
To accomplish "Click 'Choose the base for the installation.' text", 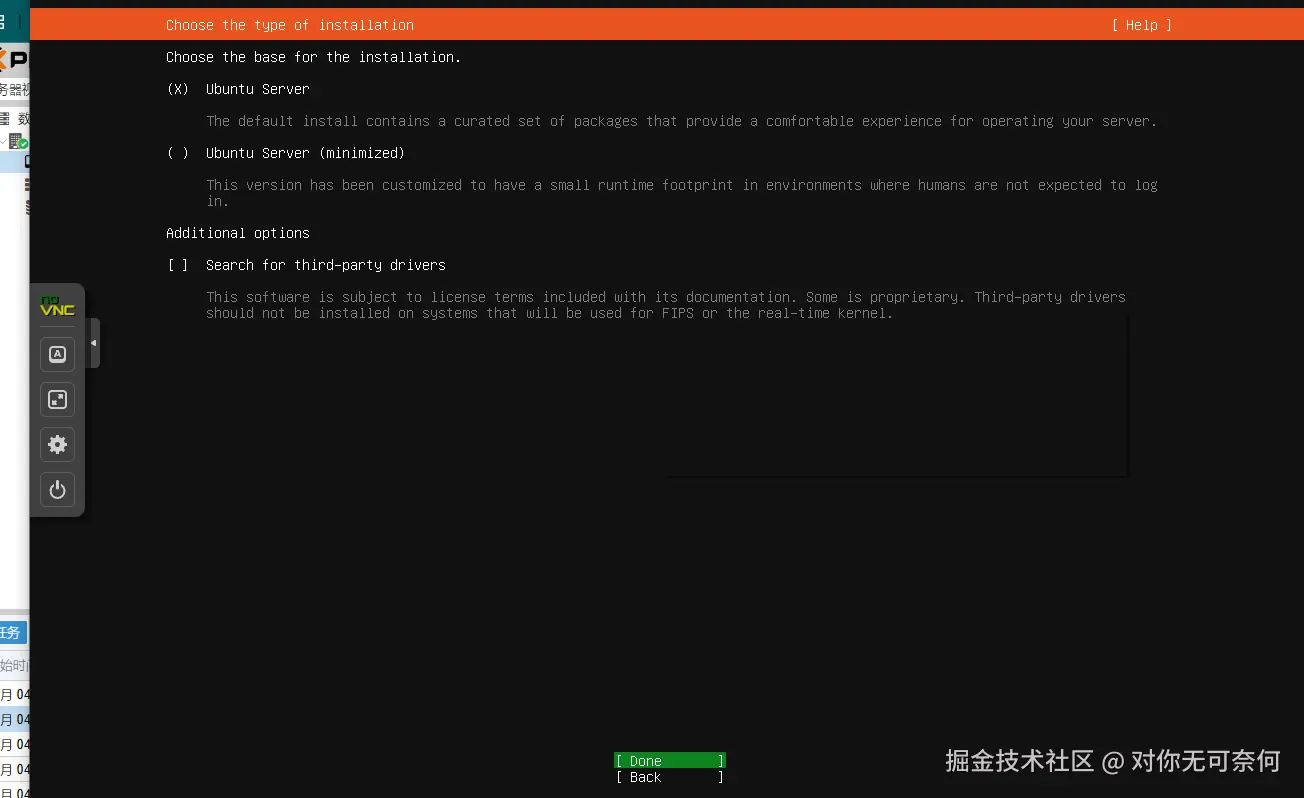I will tap(314, 57).
